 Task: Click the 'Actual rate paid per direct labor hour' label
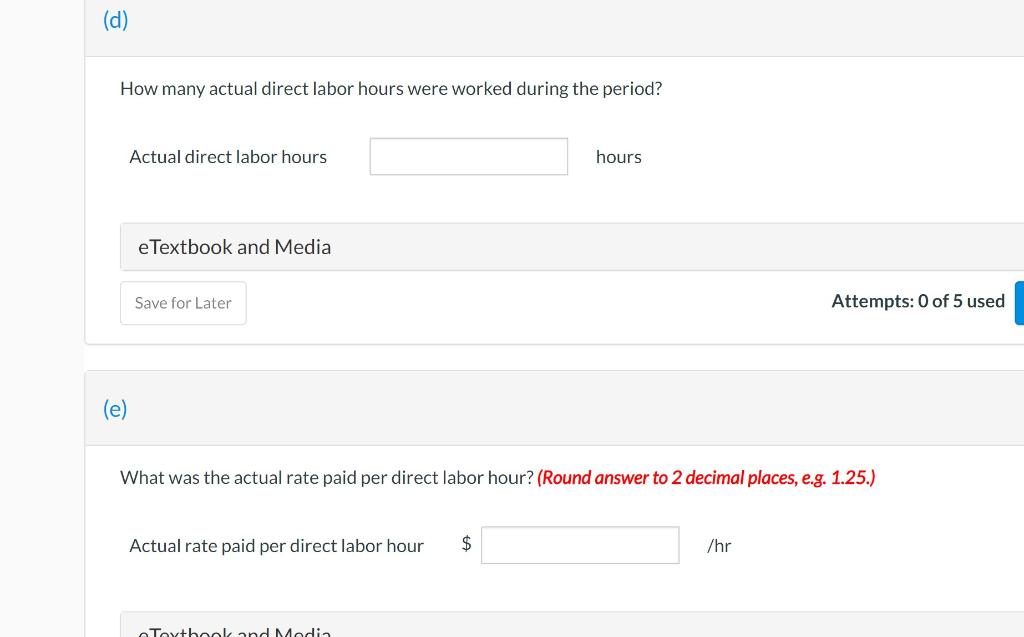point(276,546)
